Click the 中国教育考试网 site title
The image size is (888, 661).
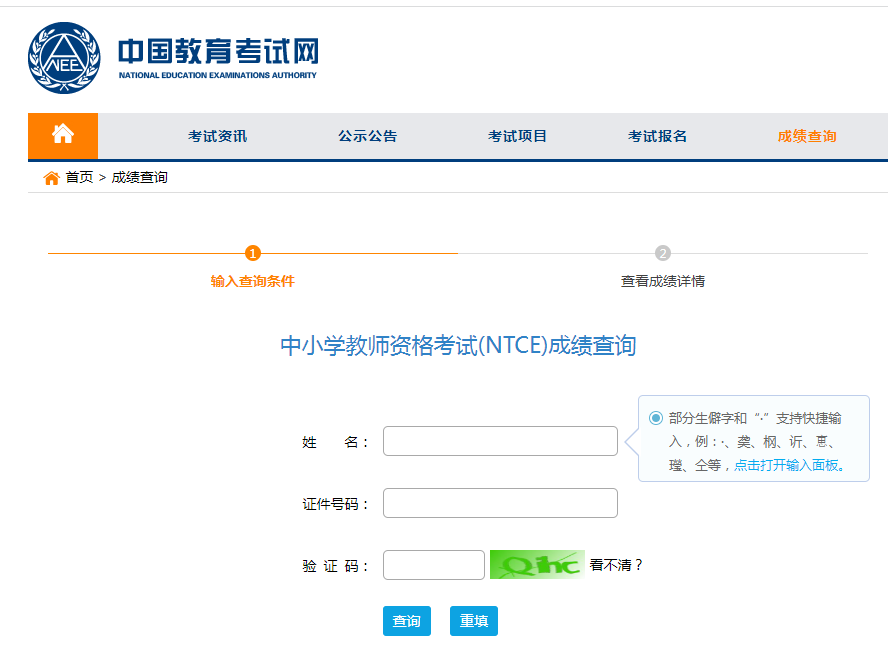tap(219, 52)
